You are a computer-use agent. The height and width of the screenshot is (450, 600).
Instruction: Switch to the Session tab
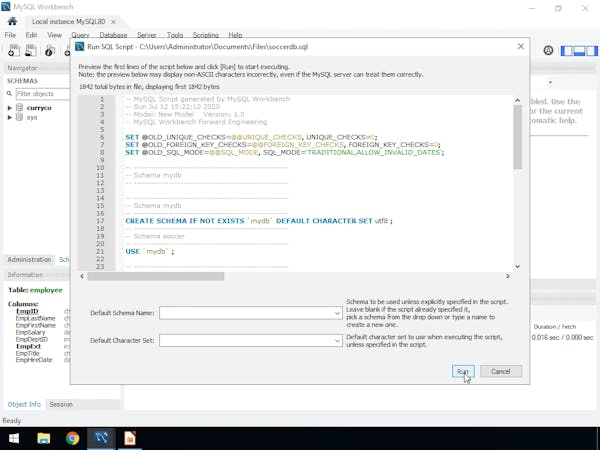[61, 404]
